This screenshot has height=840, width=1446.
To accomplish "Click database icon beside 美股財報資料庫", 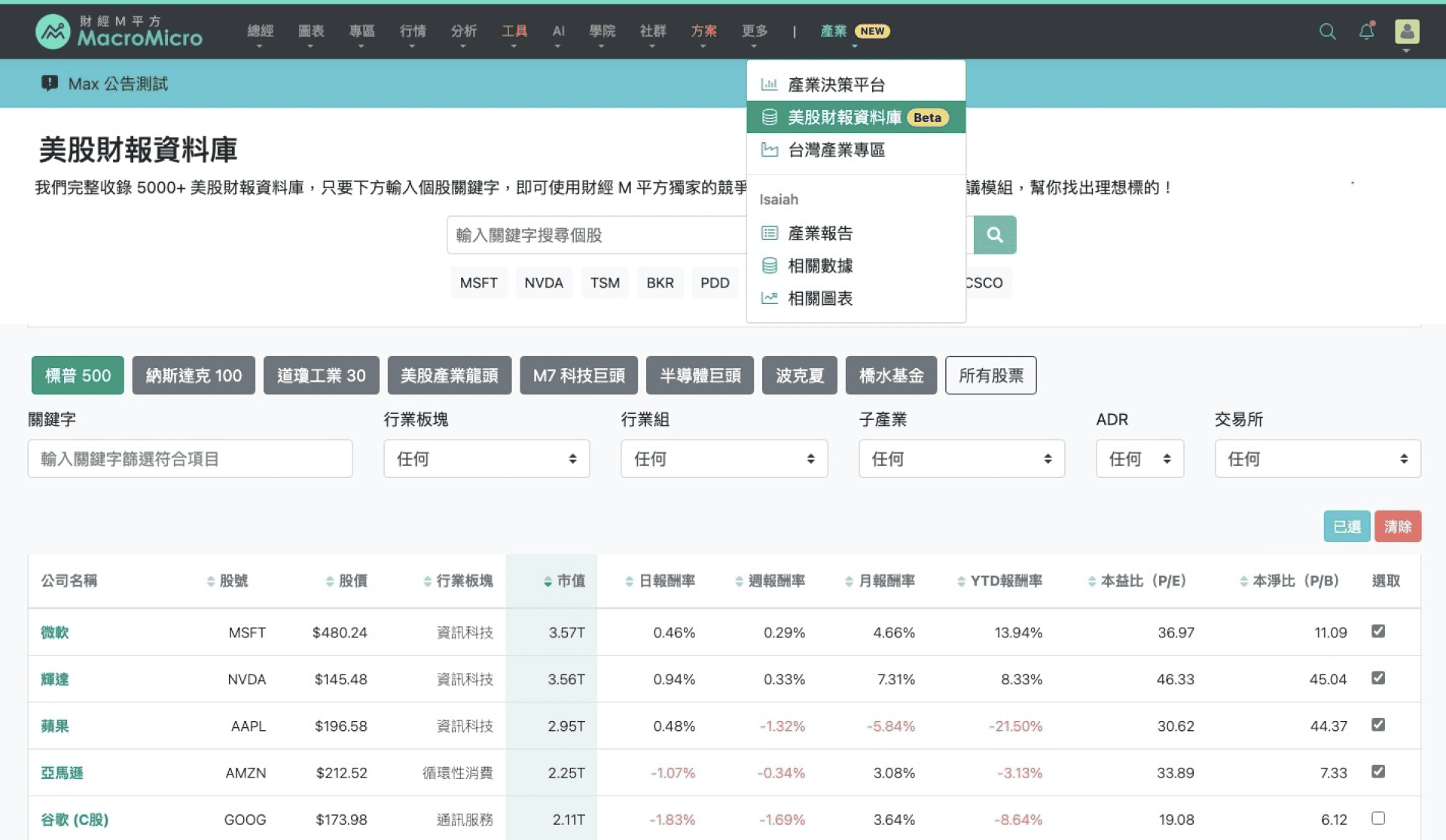I will 769,117.
